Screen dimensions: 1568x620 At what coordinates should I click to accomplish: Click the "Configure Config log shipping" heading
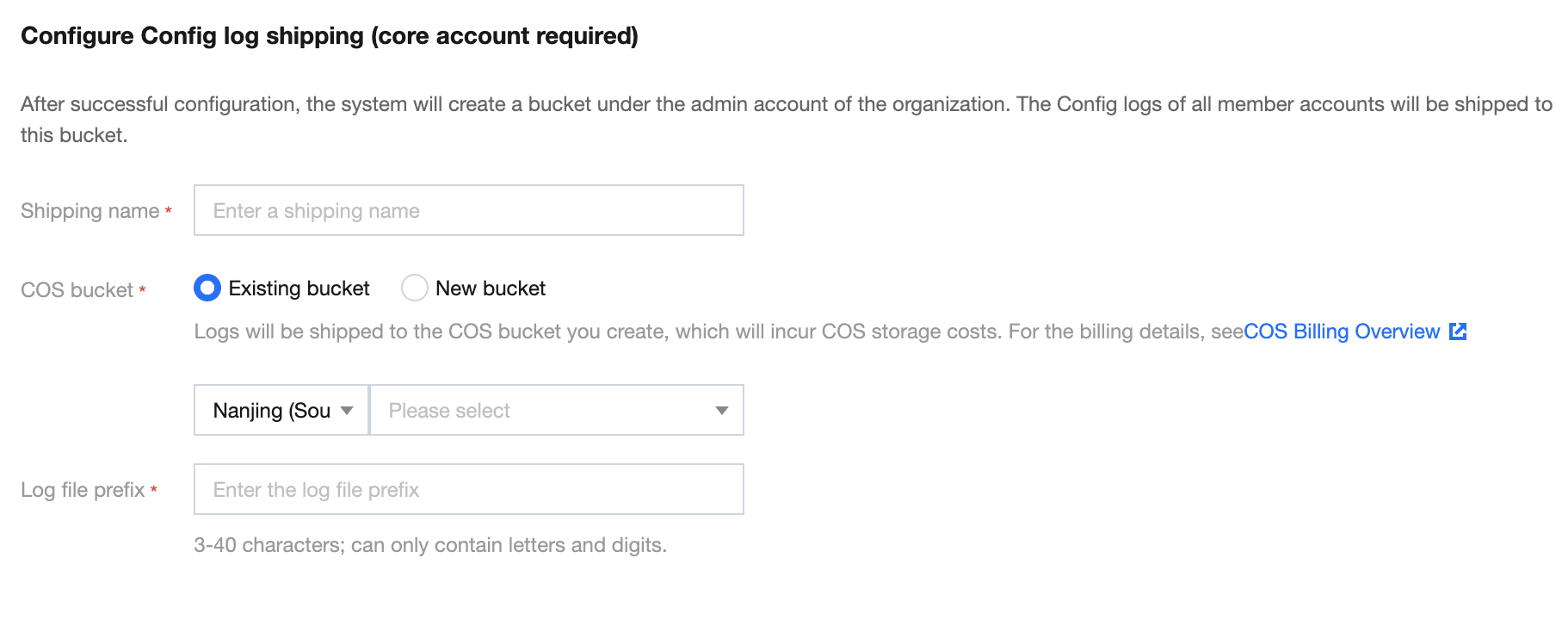pyautogui.click(x=329, y=36)
